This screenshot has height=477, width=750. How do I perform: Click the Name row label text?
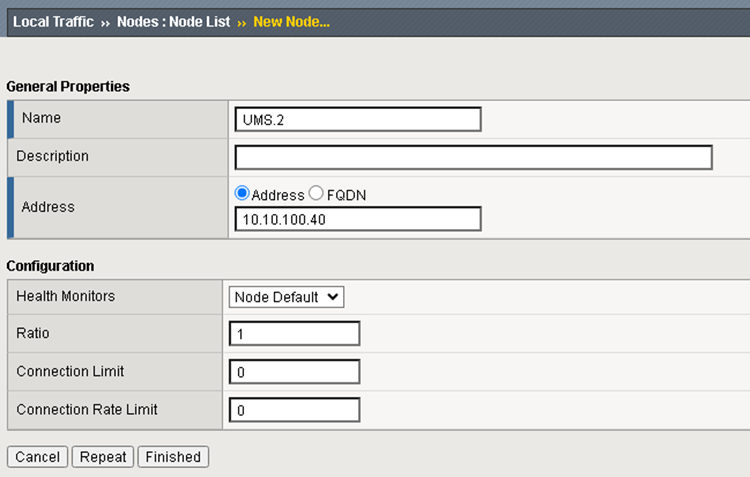point(41,118)
